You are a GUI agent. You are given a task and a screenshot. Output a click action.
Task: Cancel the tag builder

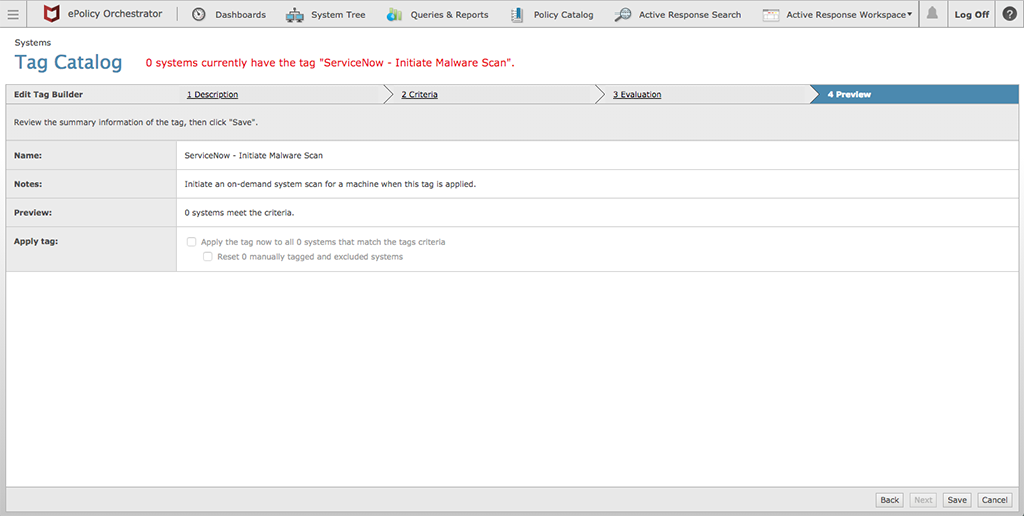(995, 500)
